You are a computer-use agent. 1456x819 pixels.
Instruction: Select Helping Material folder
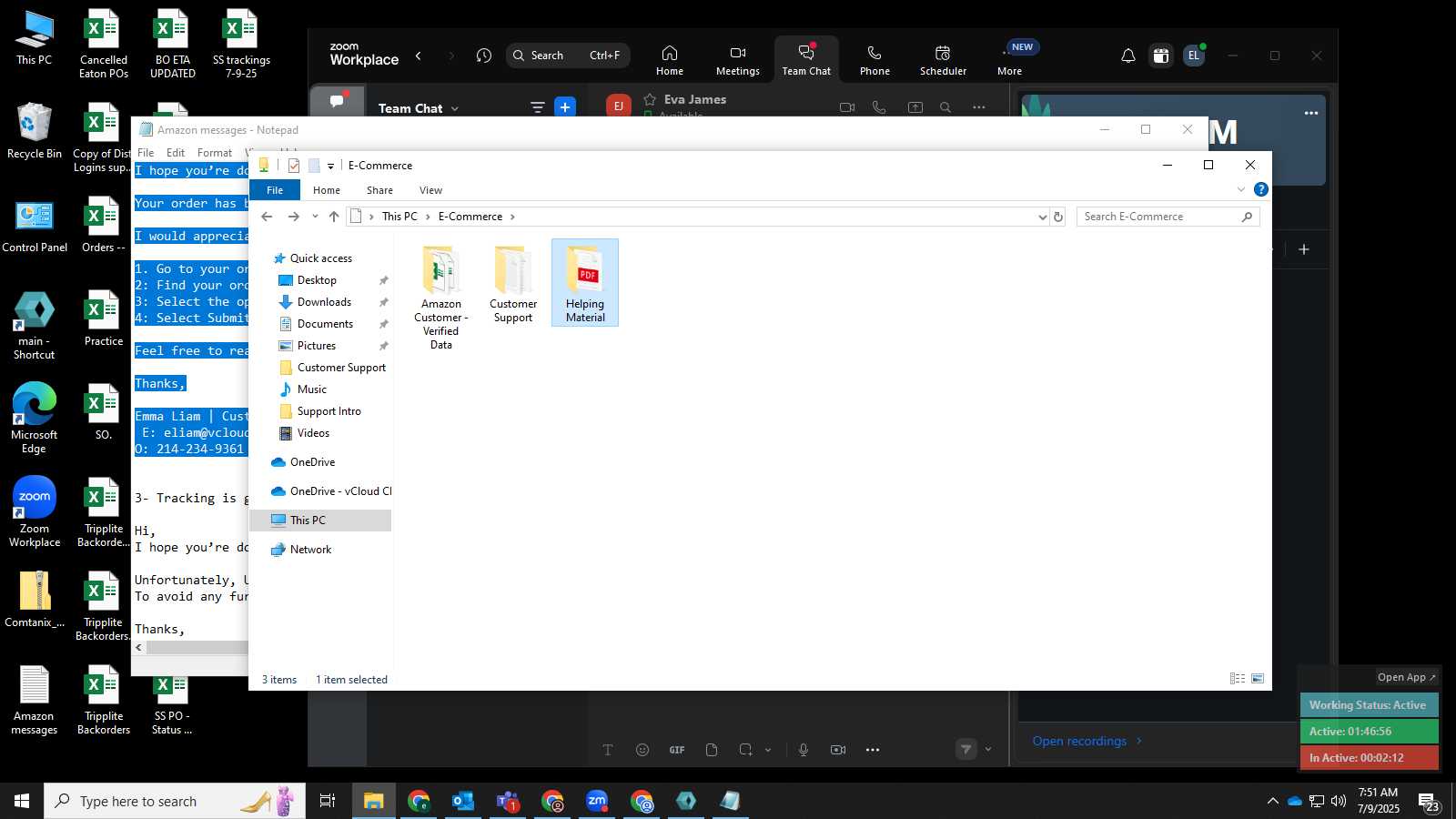click(585, 283)
